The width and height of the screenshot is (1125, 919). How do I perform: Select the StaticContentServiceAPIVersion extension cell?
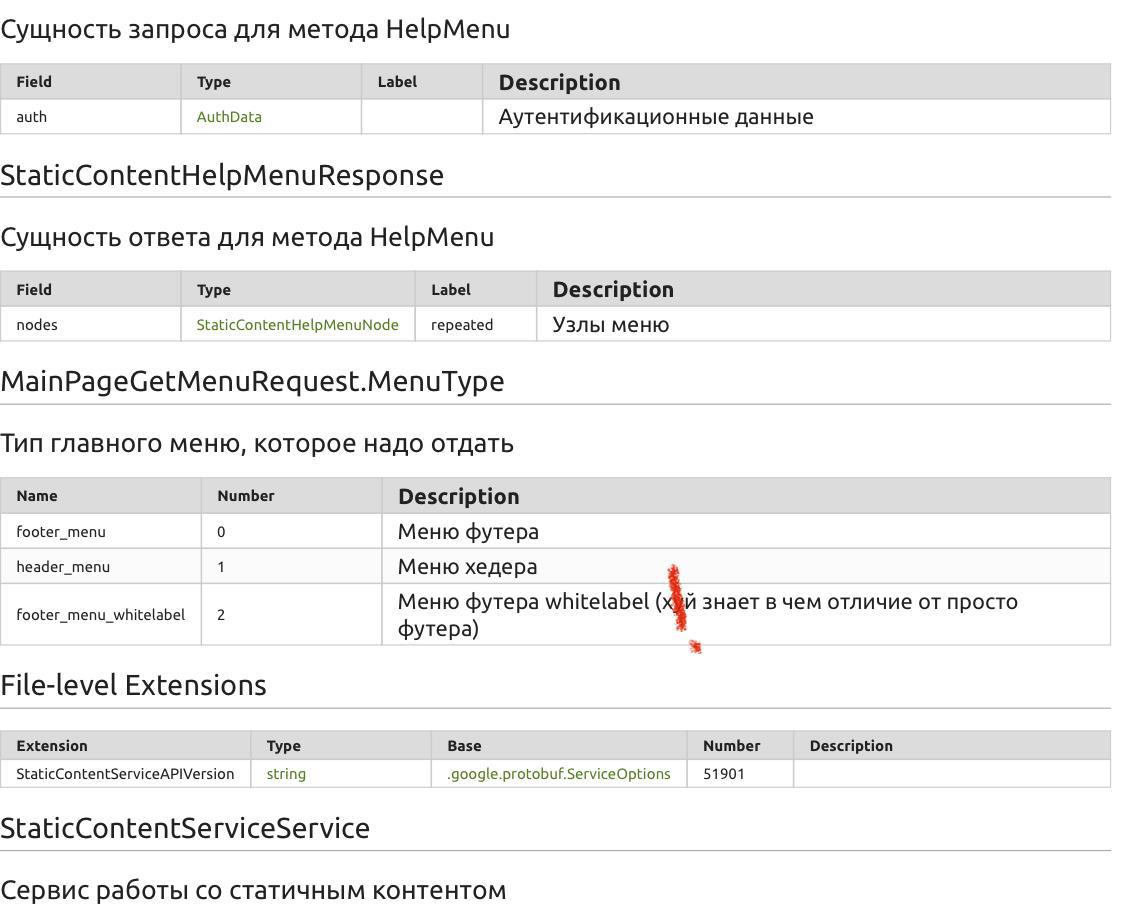(x=125, y=774)
